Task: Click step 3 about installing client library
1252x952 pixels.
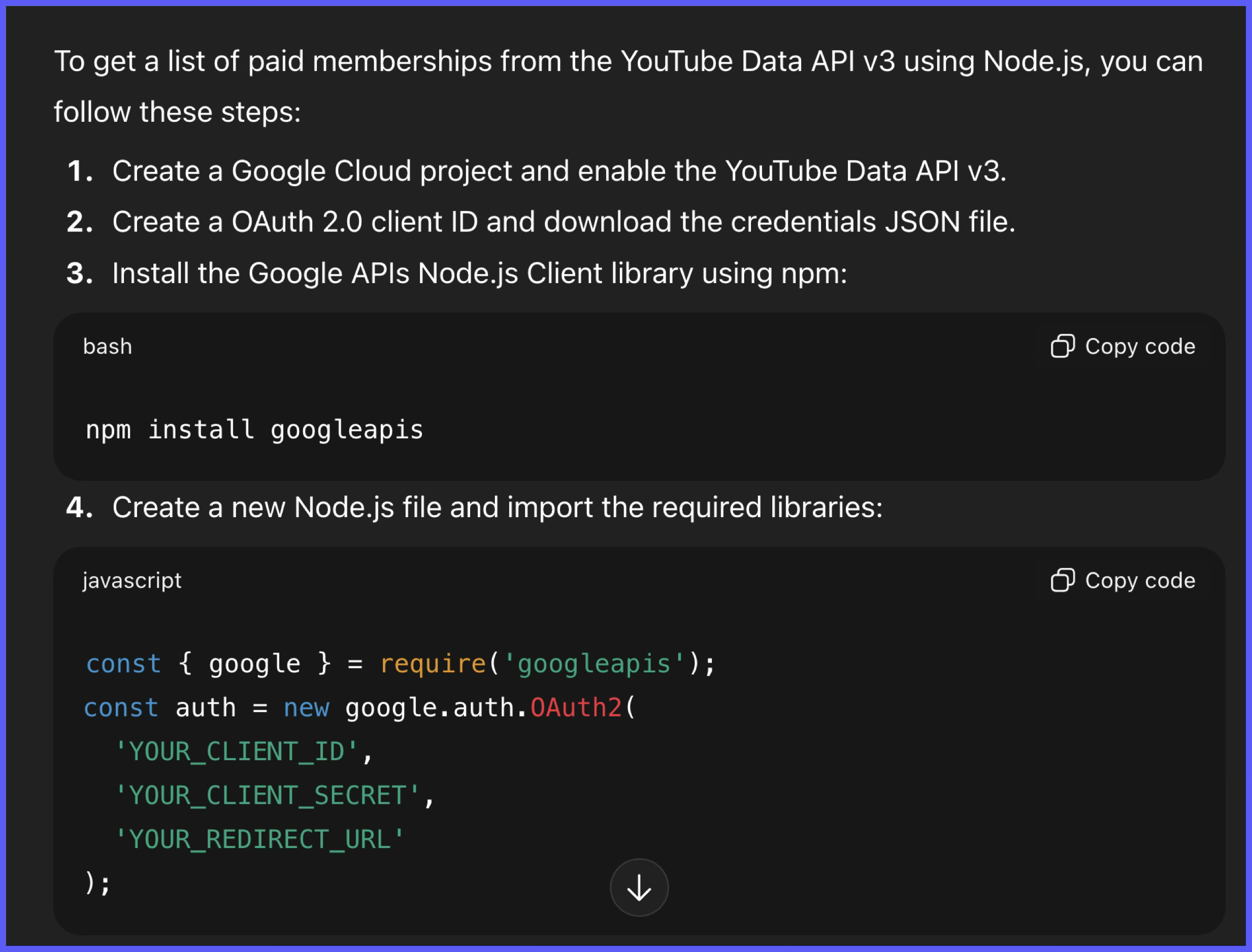Action: click(x=479, y=273)
